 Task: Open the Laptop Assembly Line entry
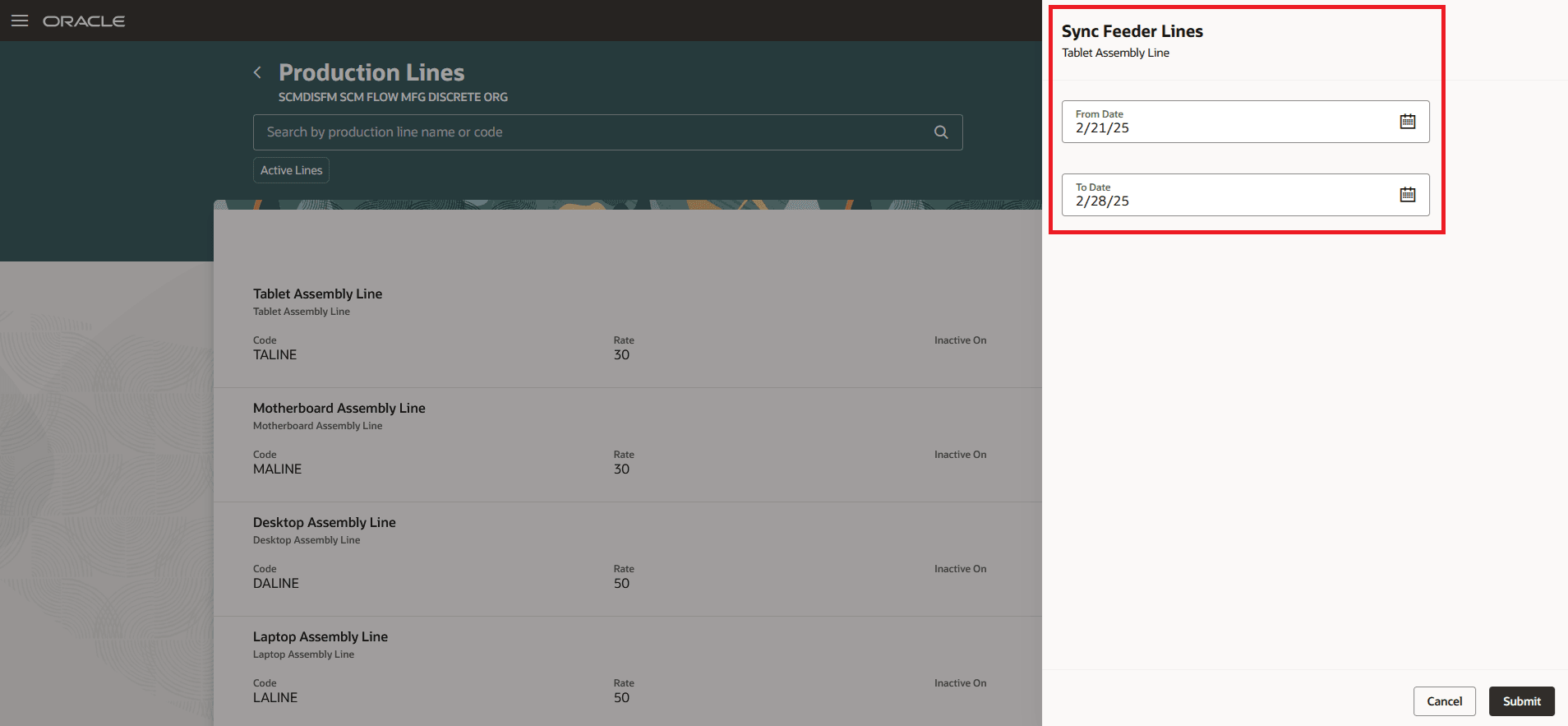pyautogui.click(x=321, y=636)
